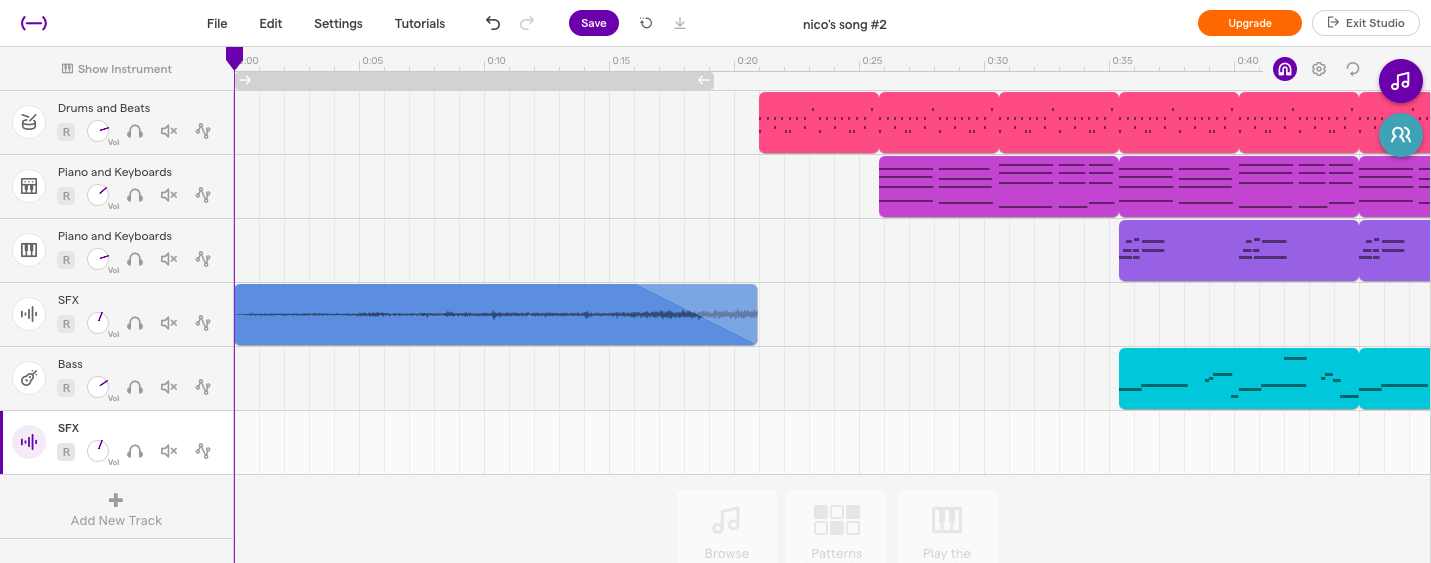The height and width of the screenshot is (563, 1431).
Task: Adjust the Drums and Beats volume knob
Action: coord(98,131)
